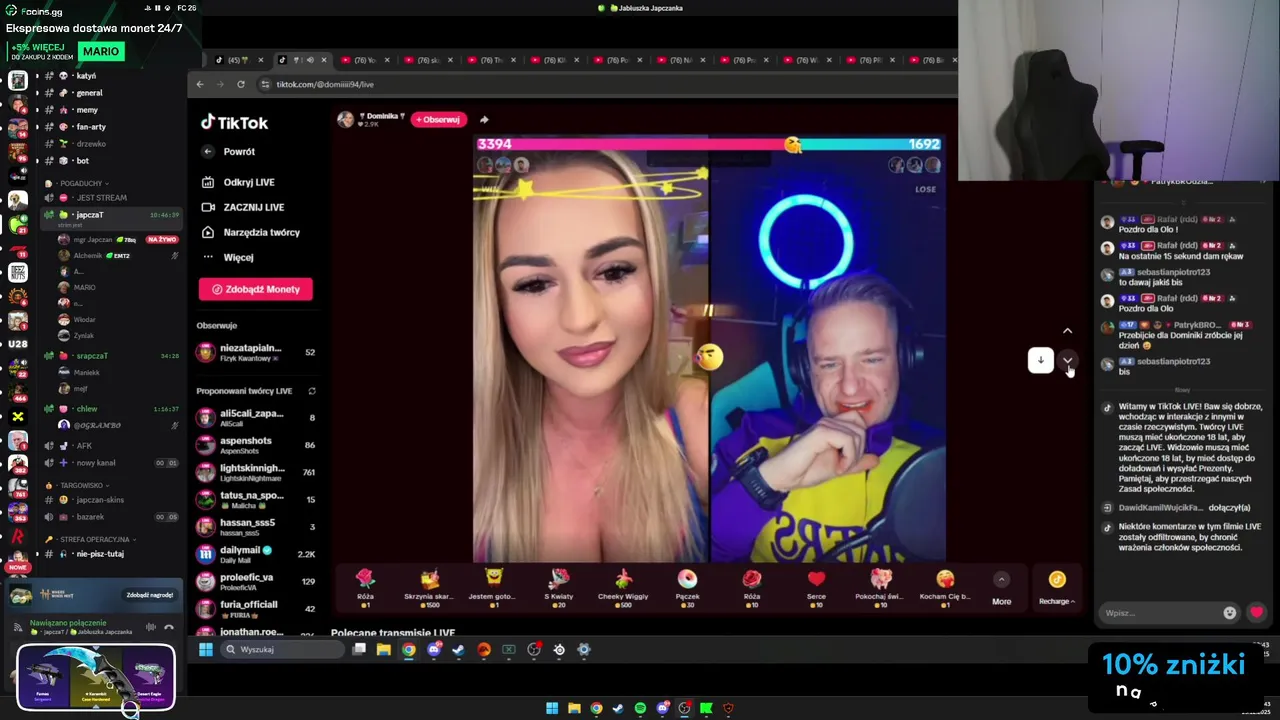
Task: Collapse the STREFA OPERACYJNA category
Action: (x=92, y=539)
